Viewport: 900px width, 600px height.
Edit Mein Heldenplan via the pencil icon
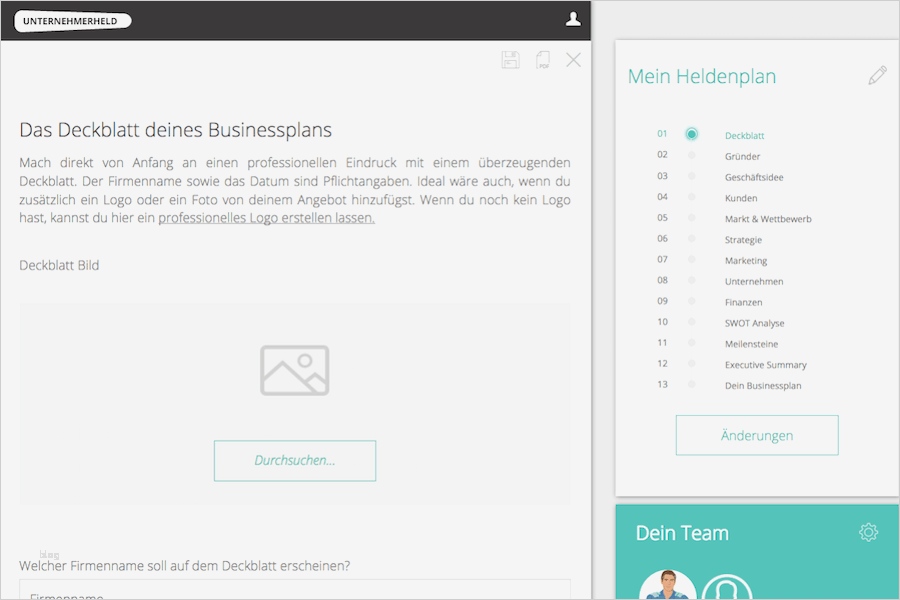[877, 74]
